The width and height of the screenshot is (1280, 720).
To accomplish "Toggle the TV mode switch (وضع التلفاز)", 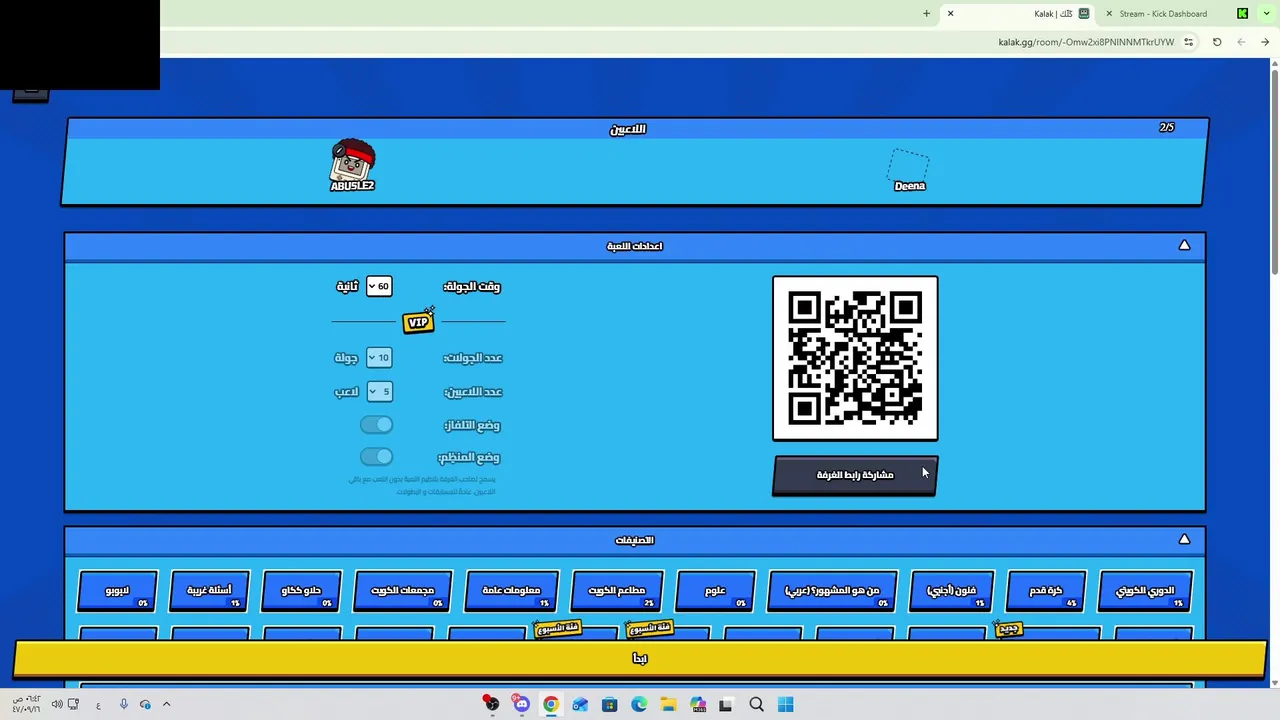I will tap(377, 425).
